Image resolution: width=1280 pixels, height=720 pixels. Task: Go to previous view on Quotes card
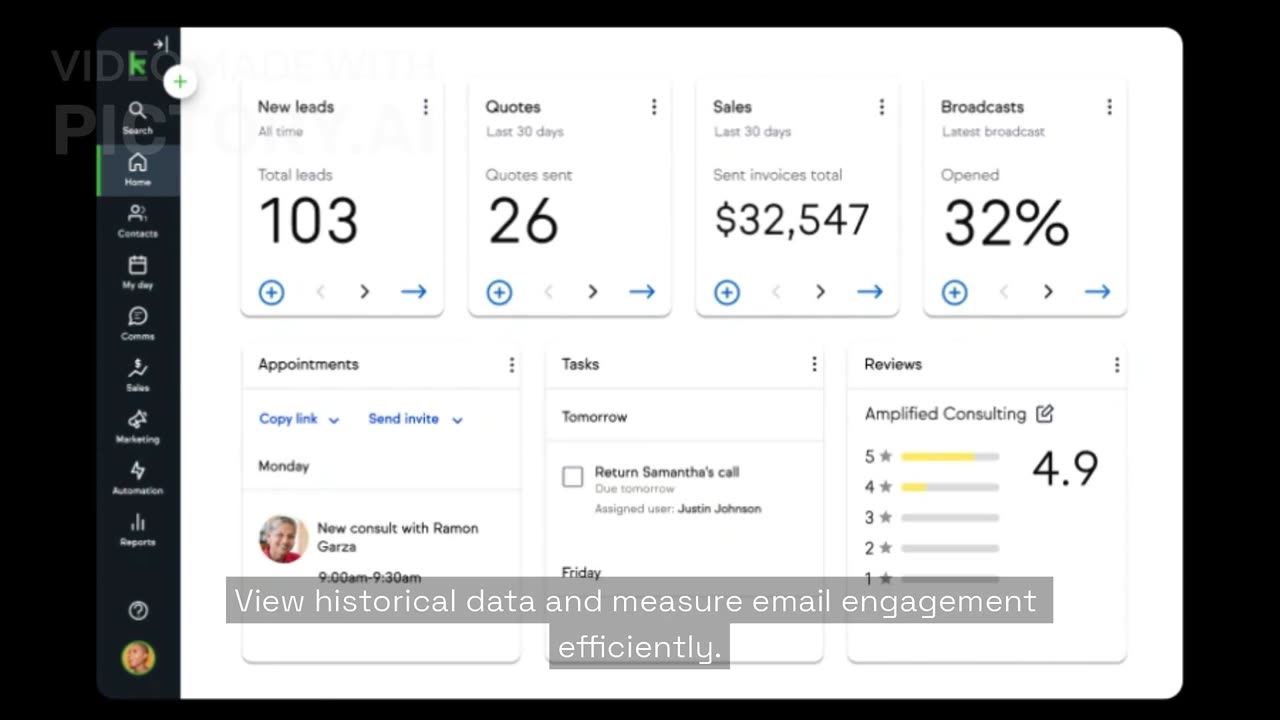tap(548, 292)
